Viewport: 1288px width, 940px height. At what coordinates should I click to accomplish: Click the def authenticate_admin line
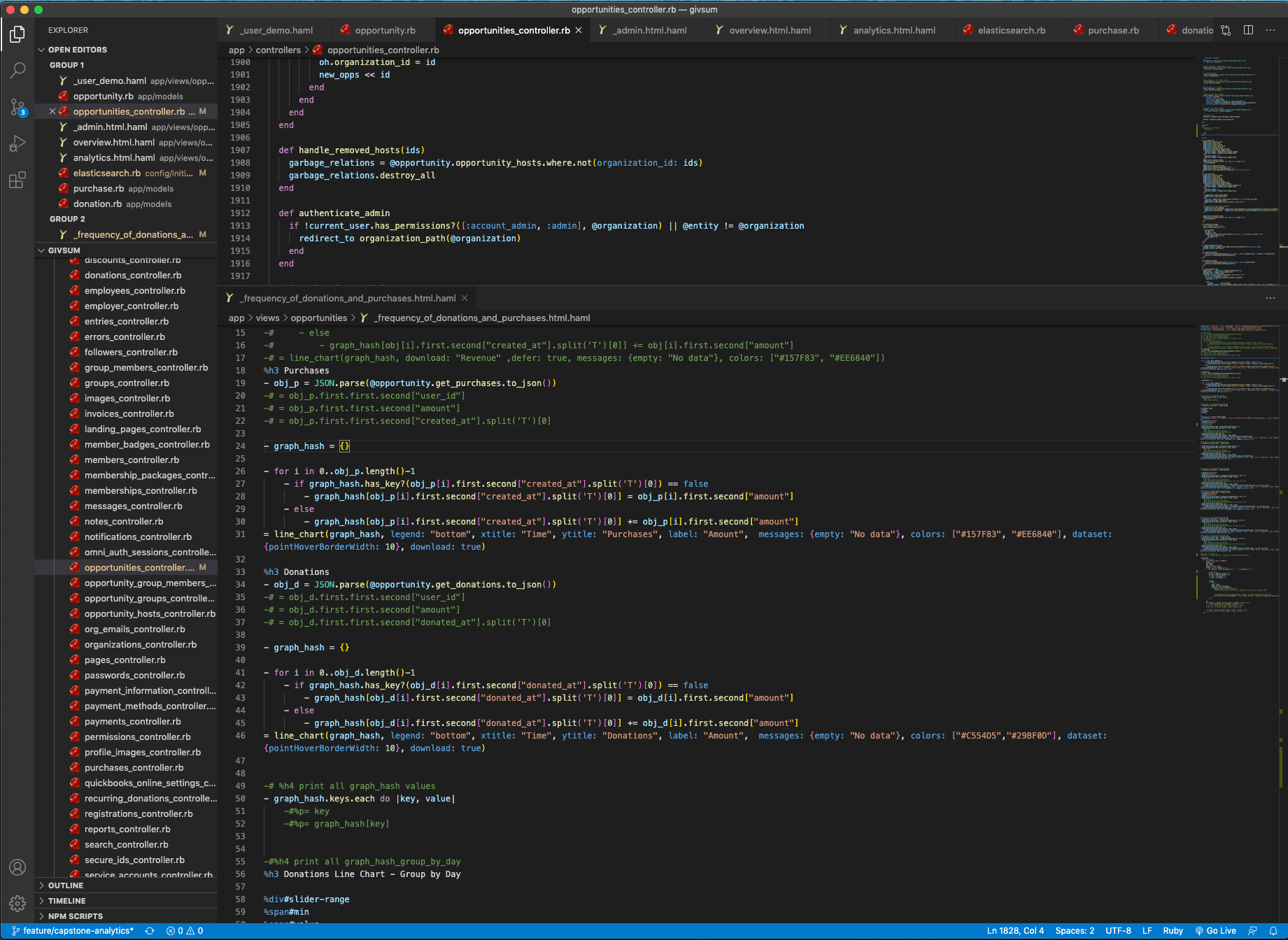tap(334, 213)
